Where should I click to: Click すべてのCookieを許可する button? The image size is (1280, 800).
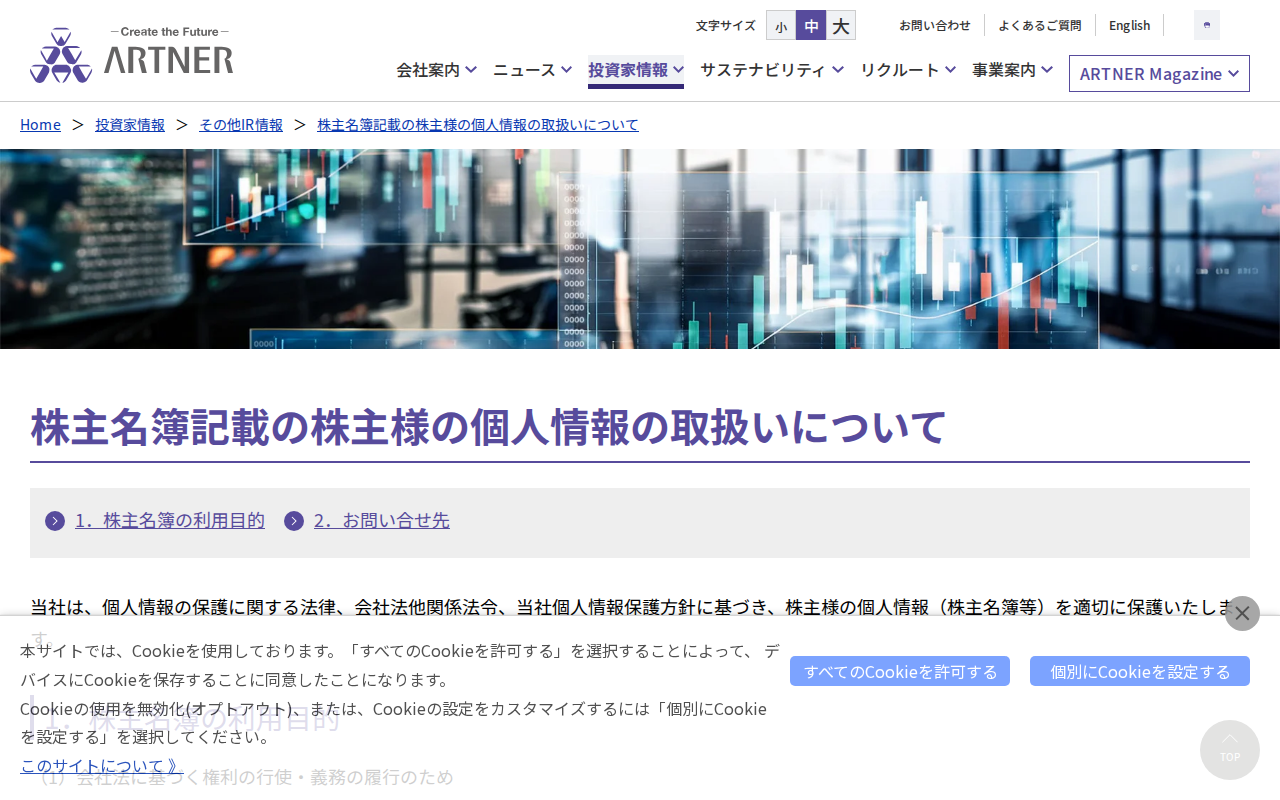[x=900, y=671]
